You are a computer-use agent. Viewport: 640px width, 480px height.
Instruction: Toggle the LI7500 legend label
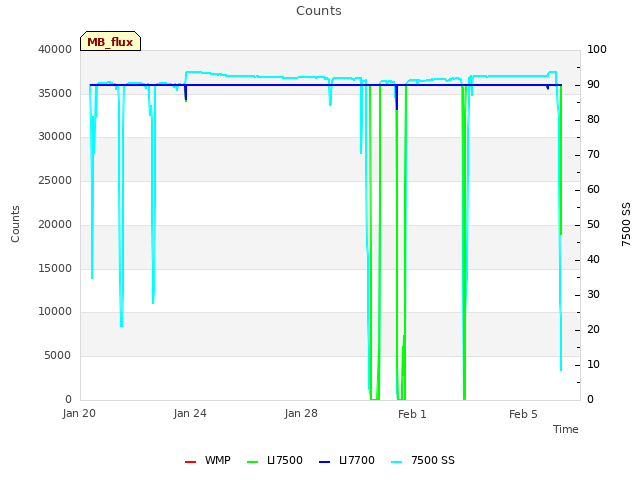pyautogui.click(x=284, y=460)
